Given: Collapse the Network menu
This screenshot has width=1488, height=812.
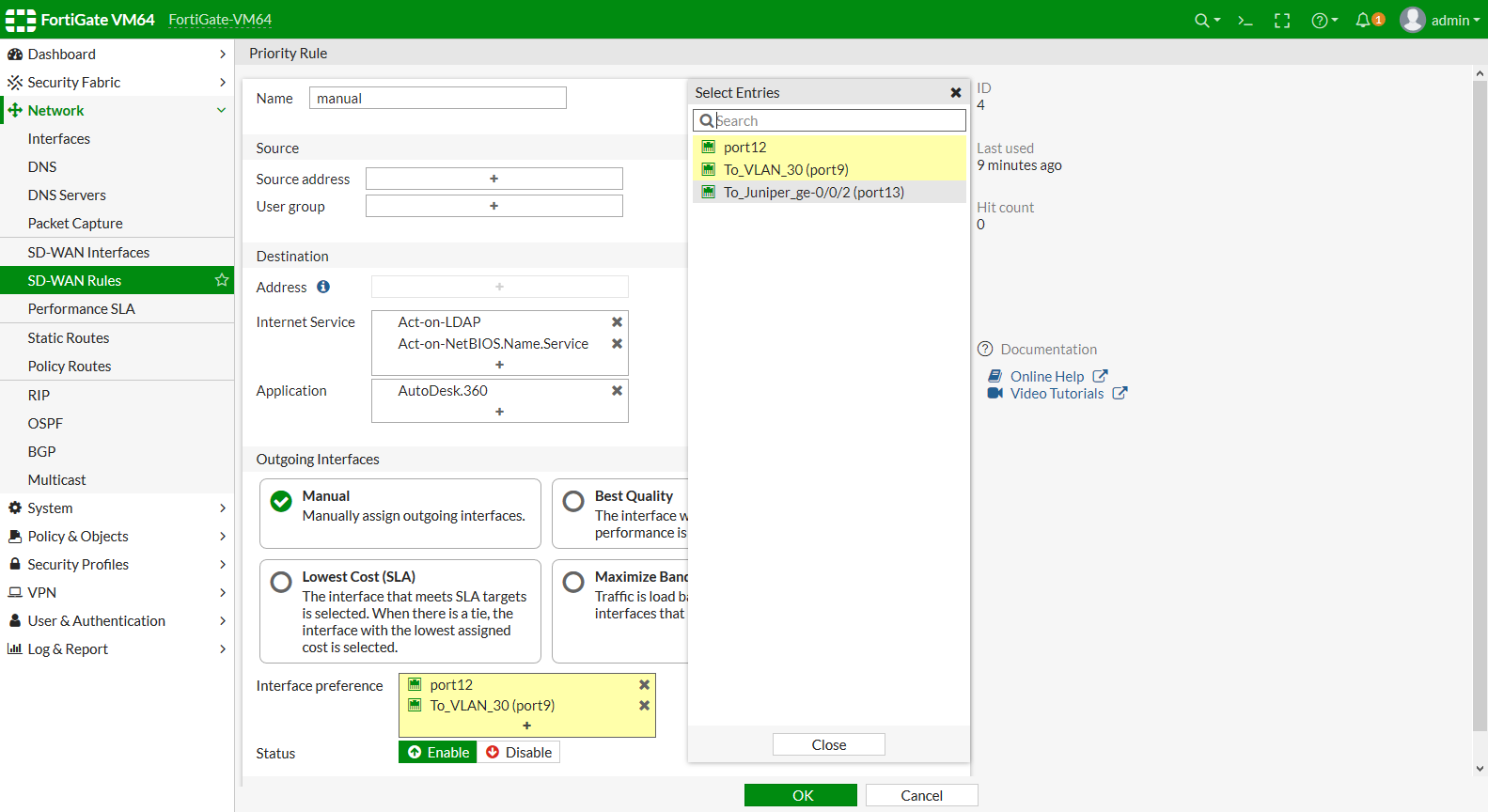Looking at the screenshot, I should point(117,111).
